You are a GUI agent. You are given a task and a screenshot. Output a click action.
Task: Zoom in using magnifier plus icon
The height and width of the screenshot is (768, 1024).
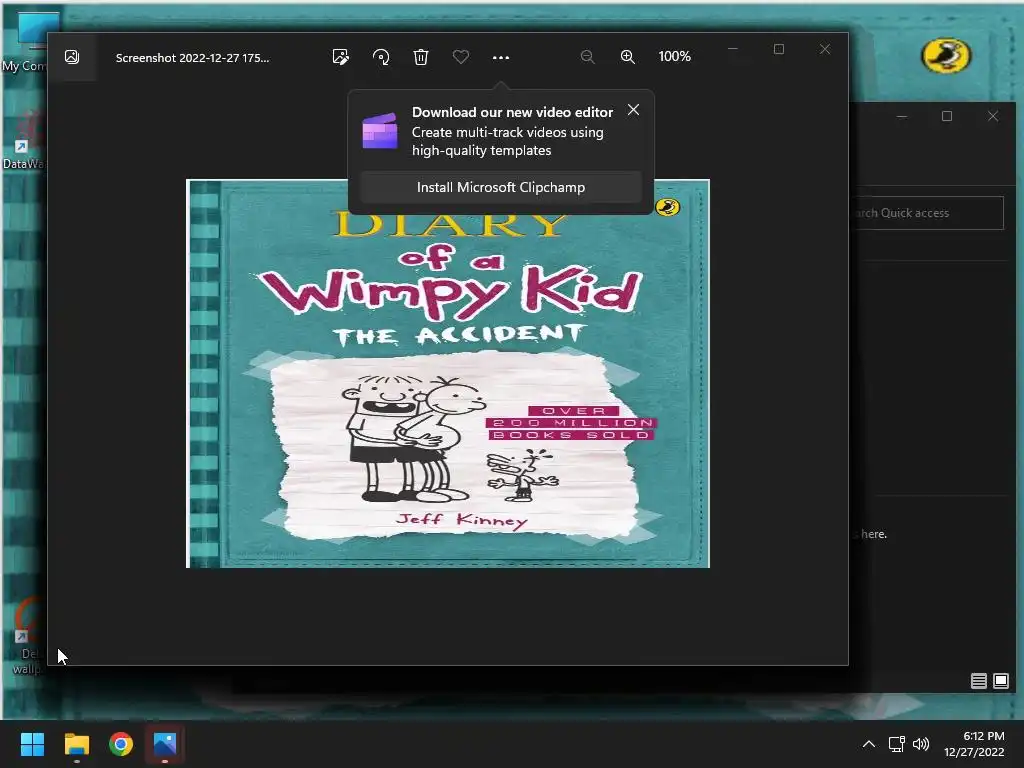[x=628, y=57]
